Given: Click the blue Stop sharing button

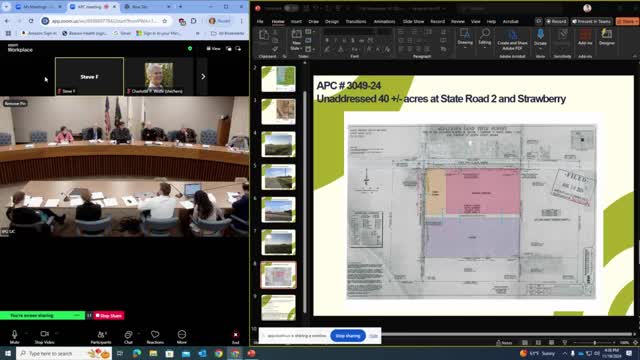Looking at the screenshot, I should click(348, 336).
